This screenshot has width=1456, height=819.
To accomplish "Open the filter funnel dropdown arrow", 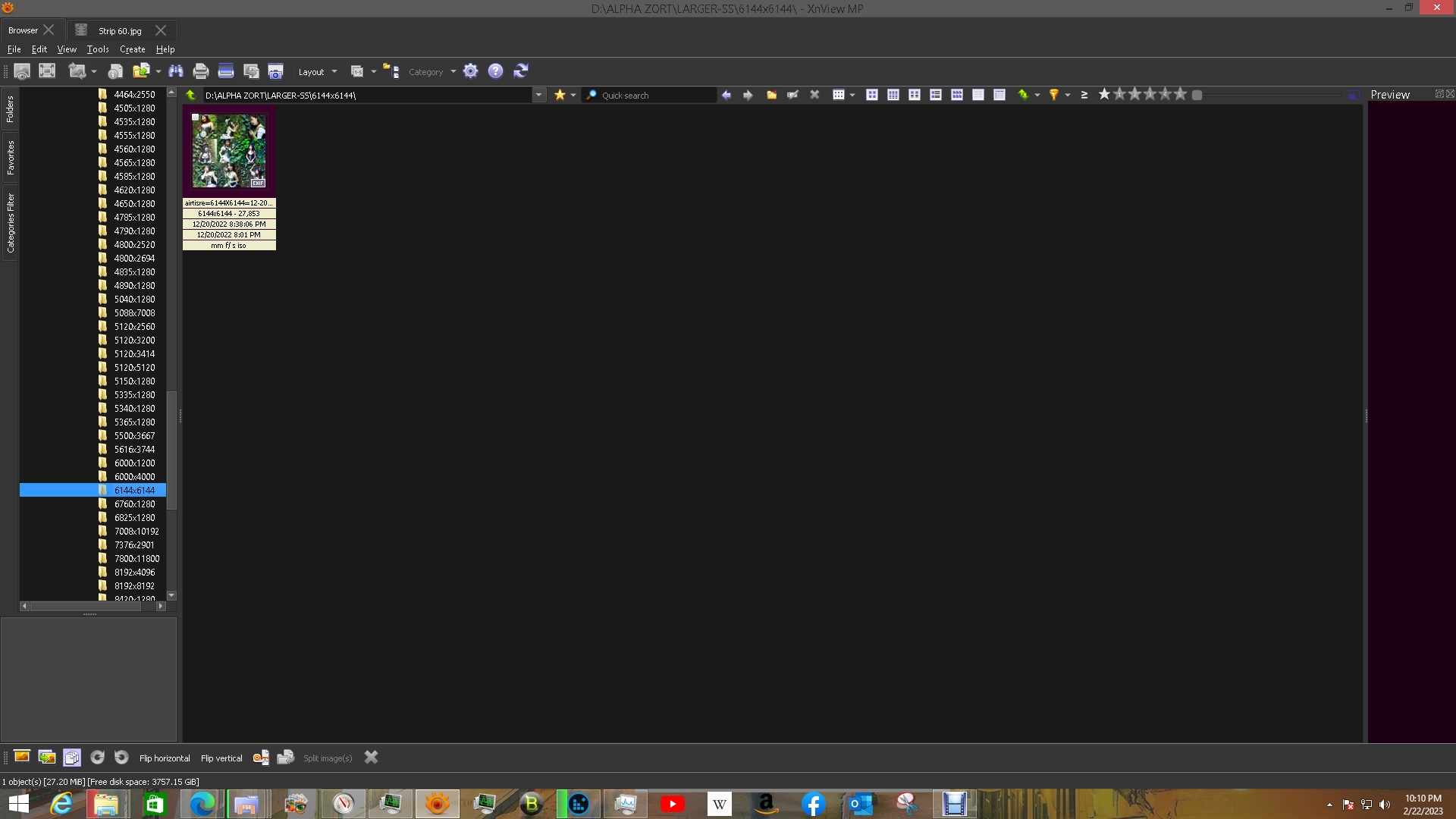I will 1068,96.
